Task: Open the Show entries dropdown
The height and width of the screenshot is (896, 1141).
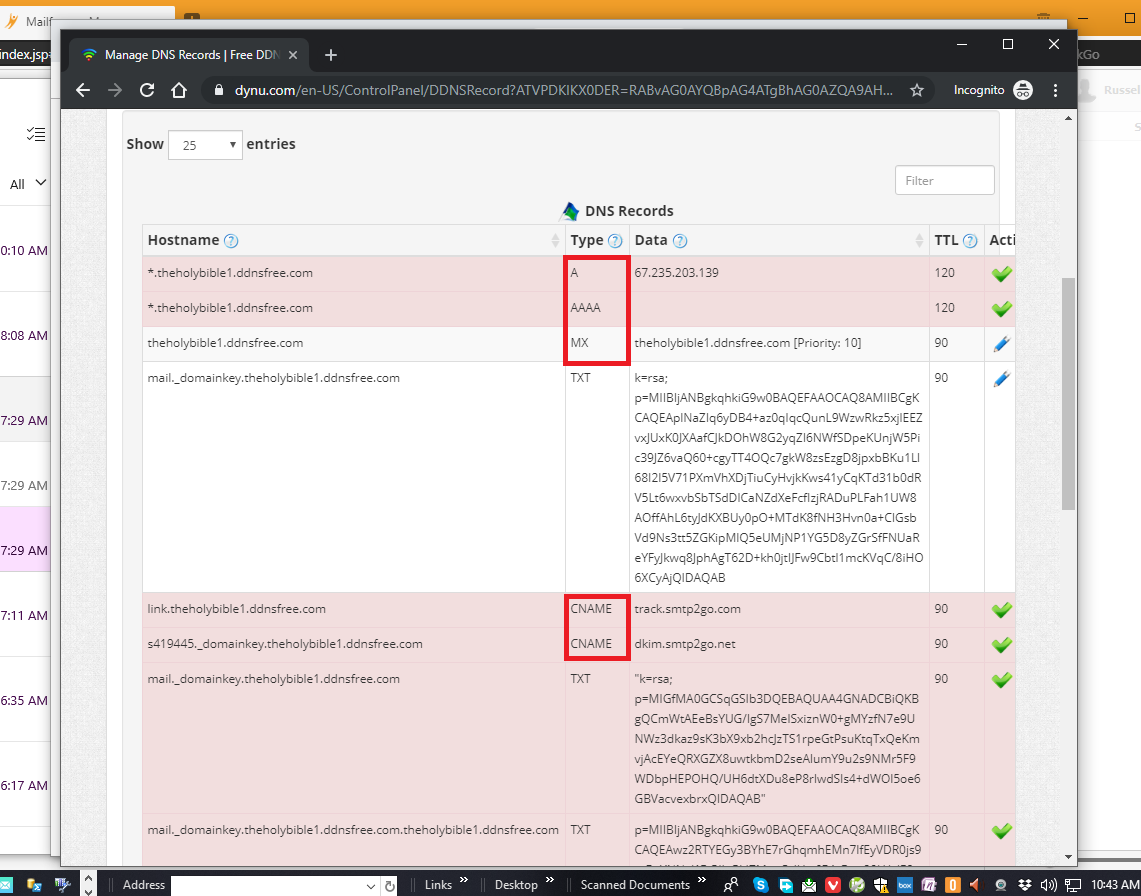Action: coord(205,145)
